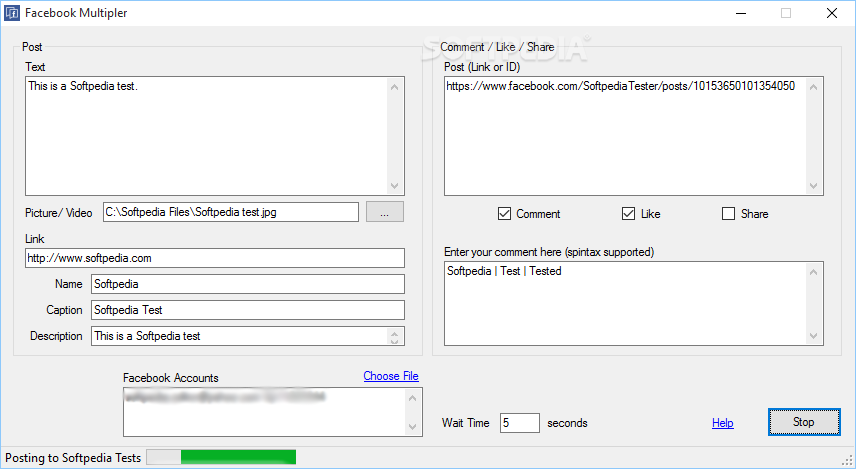This screenshot has height=469, width=856.
Task: Click Facebook Accounts scroll up arrow
Action: point(412,398)
